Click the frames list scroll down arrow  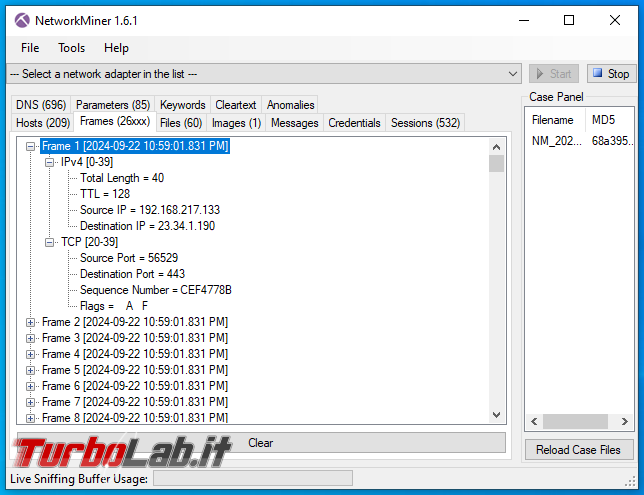click(496, 415)
